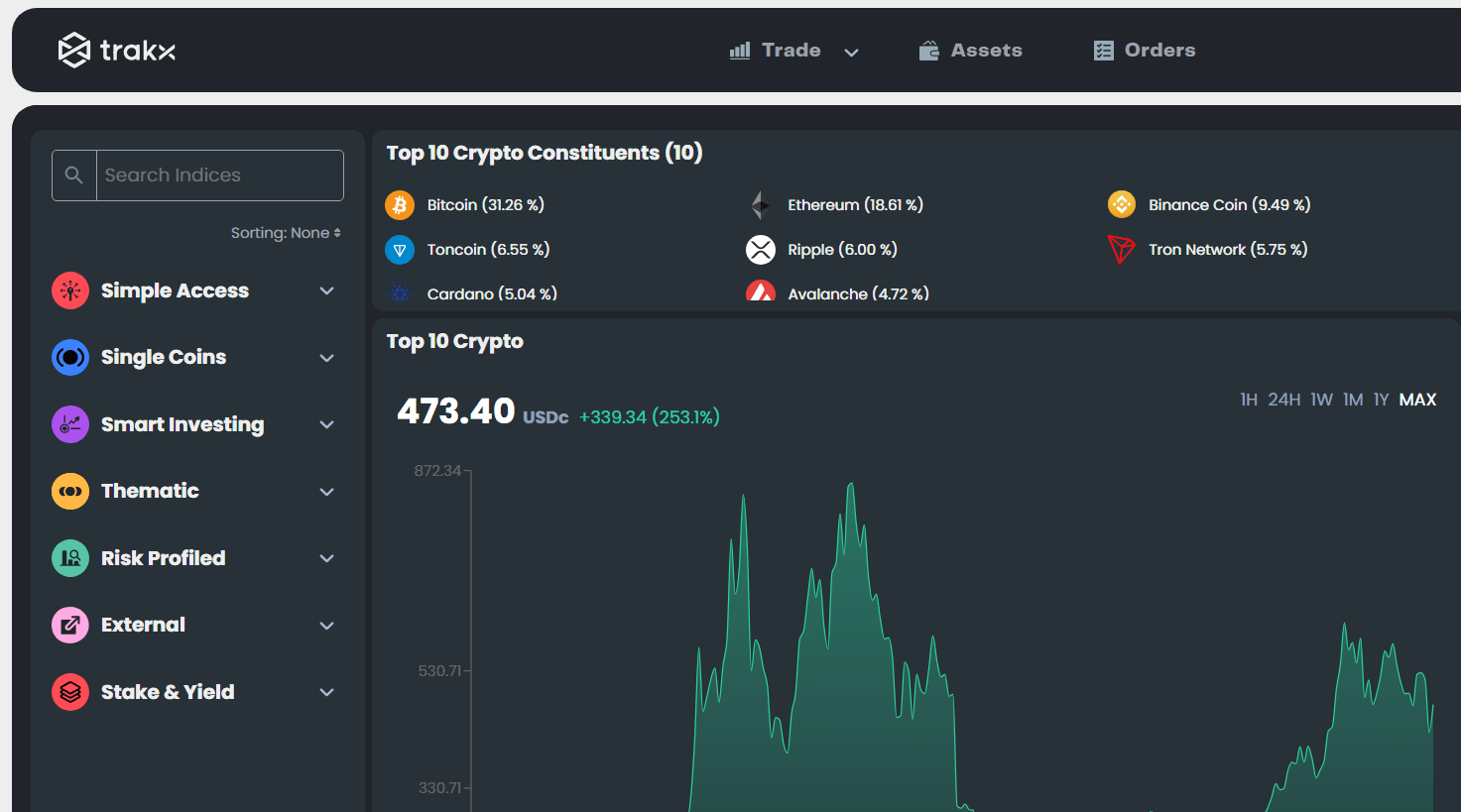Image resolution: width=1461 pixels, height=812 pixels.
Task: Toggle the chart to 1Y range
Action: click(1381, 400)
